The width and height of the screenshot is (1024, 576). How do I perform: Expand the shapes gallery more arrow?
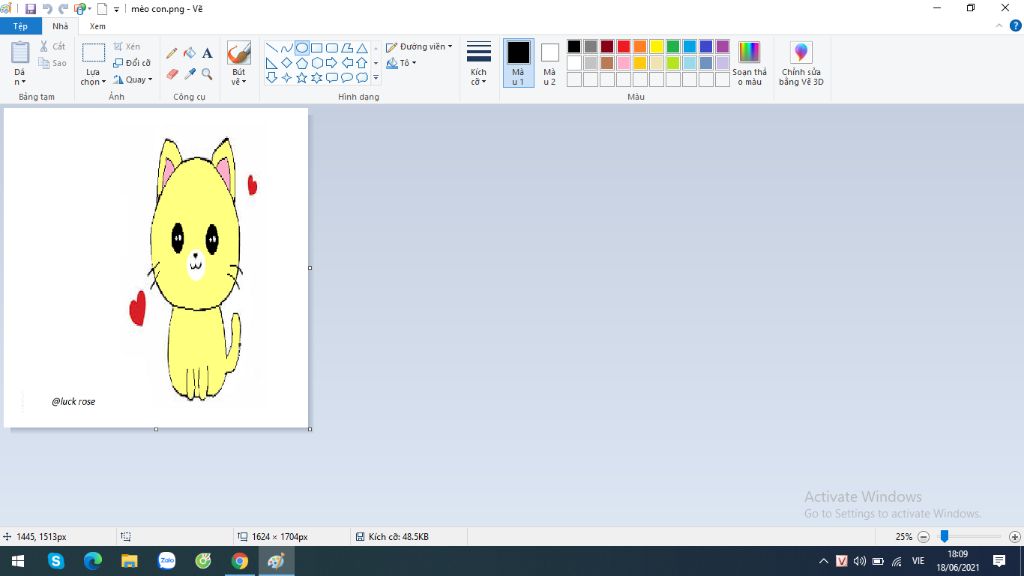point(376,78)
